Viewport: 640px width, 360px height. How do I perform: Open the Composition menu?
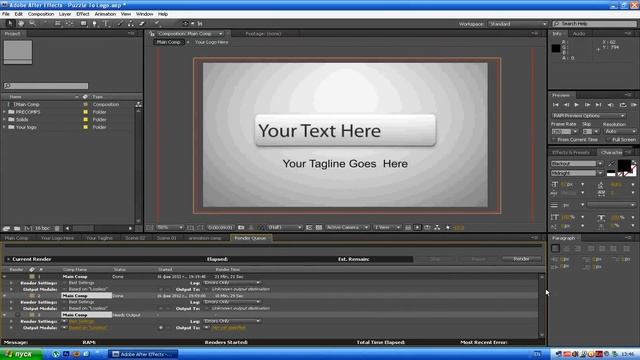coord(41,14)
